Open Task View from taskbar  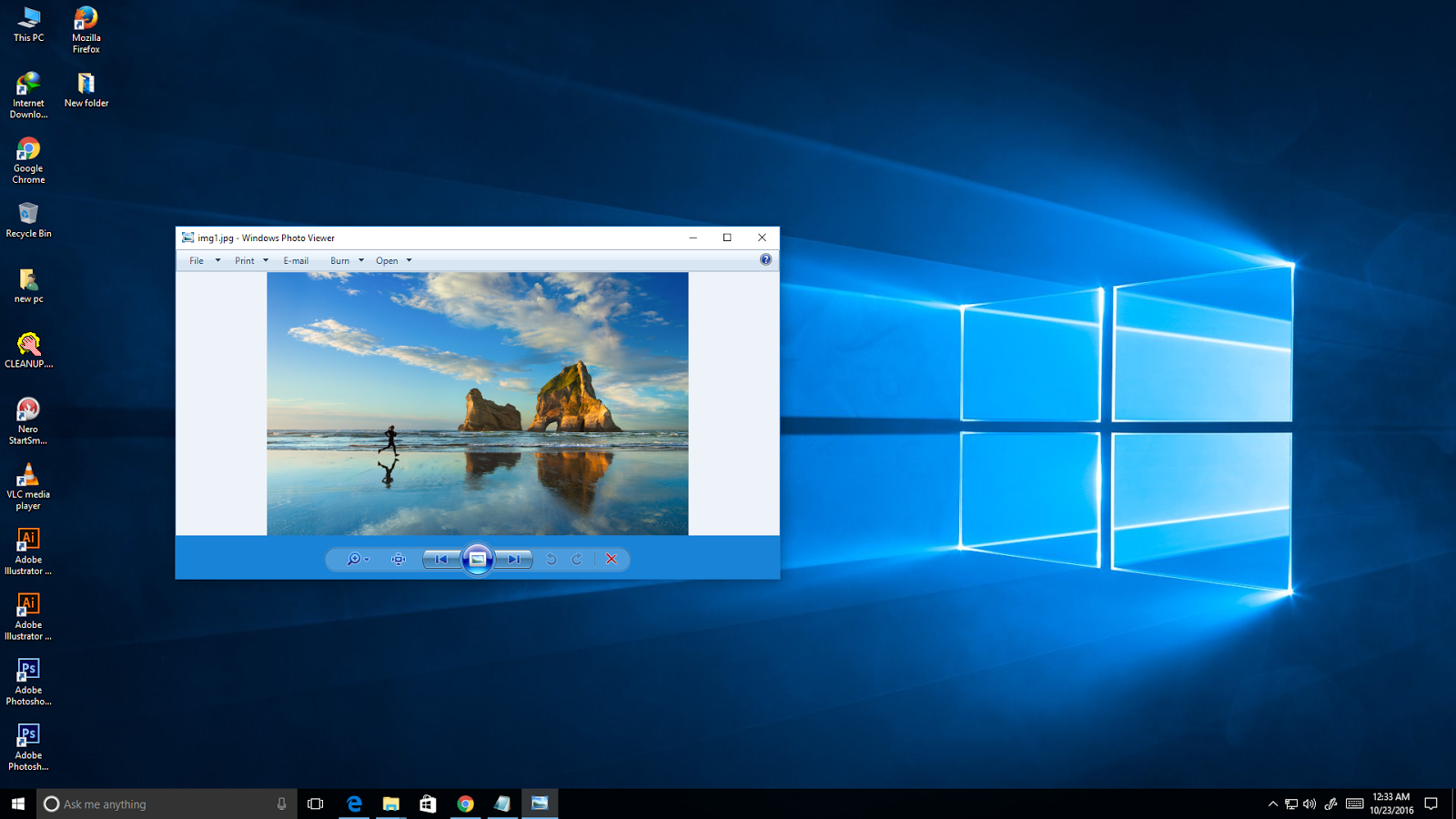click(x=316, y=804)
